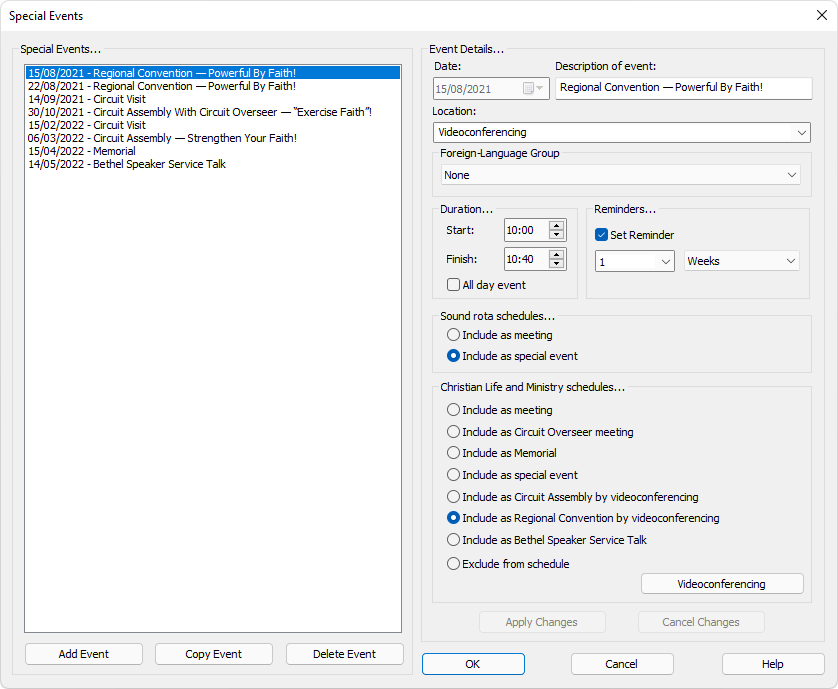Select the 15/04/2022 Memorial event
838x689 pixels.
[x=82, y=151]
